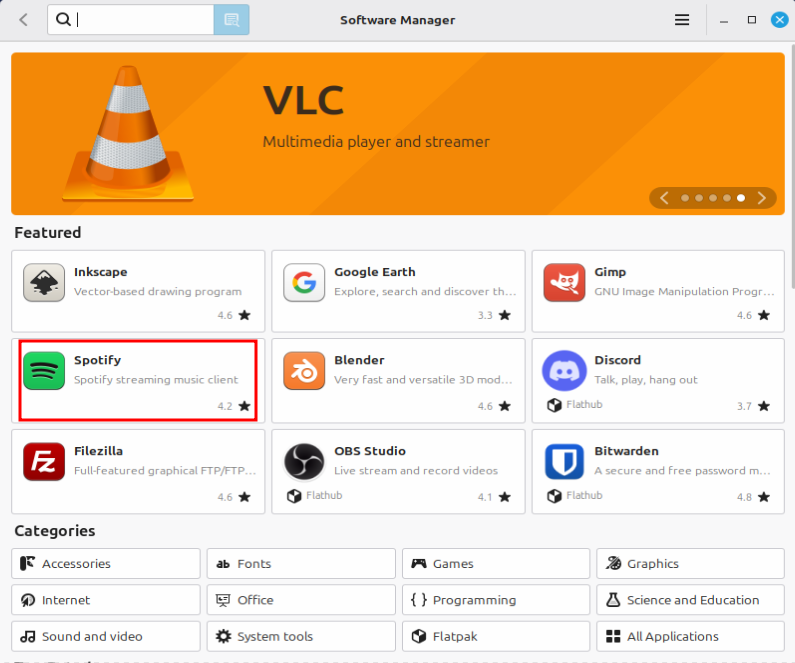Click OBS Studio Flathub package icon
The image size is (795, 663).
(x=294, y=496)
